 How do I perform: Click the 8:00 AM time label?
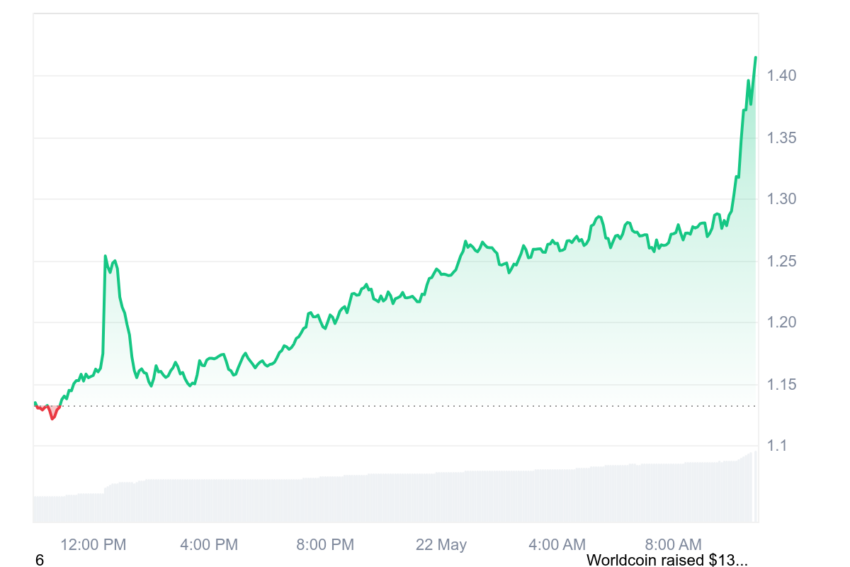pyautogui.click(x=673, y=544)
